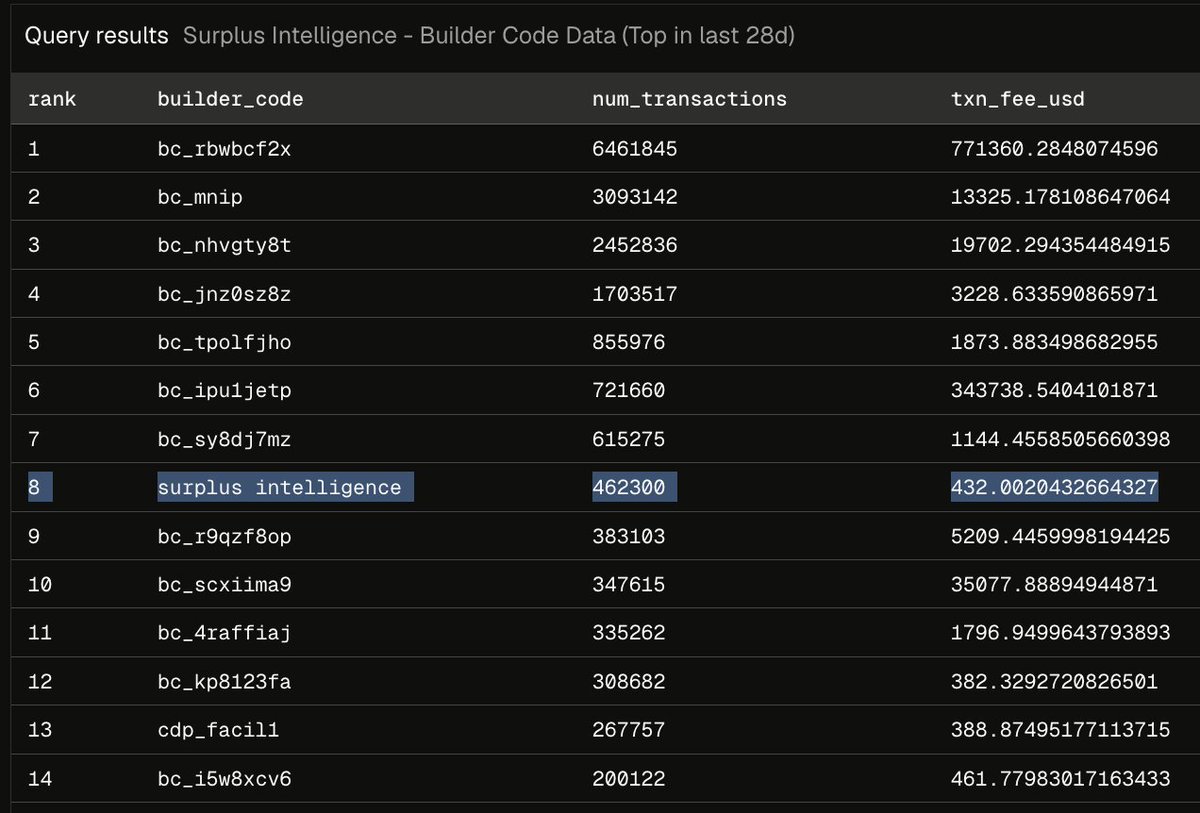Click transaction count 383103
1200x813 pixels.
click(629, 536)
